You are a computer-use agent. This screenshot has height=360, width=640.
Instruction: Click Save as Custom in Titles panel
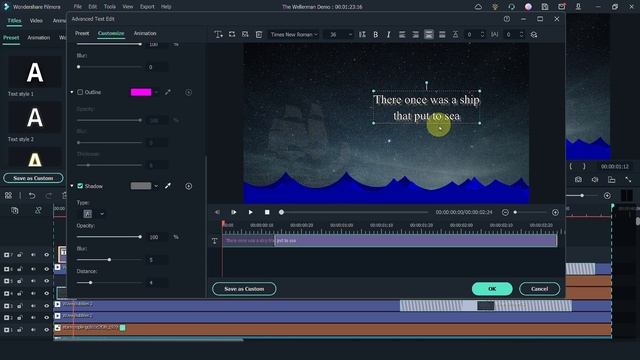[x=33, y=178]
